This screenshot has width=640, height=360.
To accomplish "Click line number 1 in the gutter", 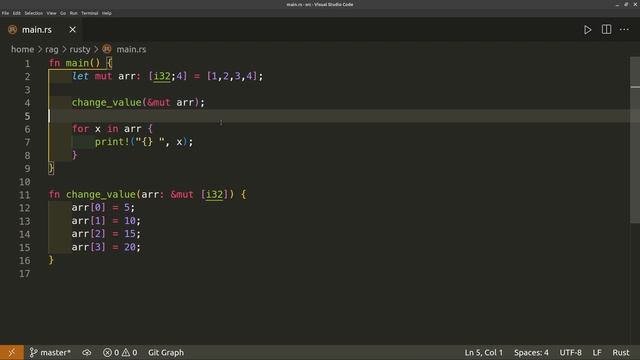I will pyautogui.click(x=27, y=64).
